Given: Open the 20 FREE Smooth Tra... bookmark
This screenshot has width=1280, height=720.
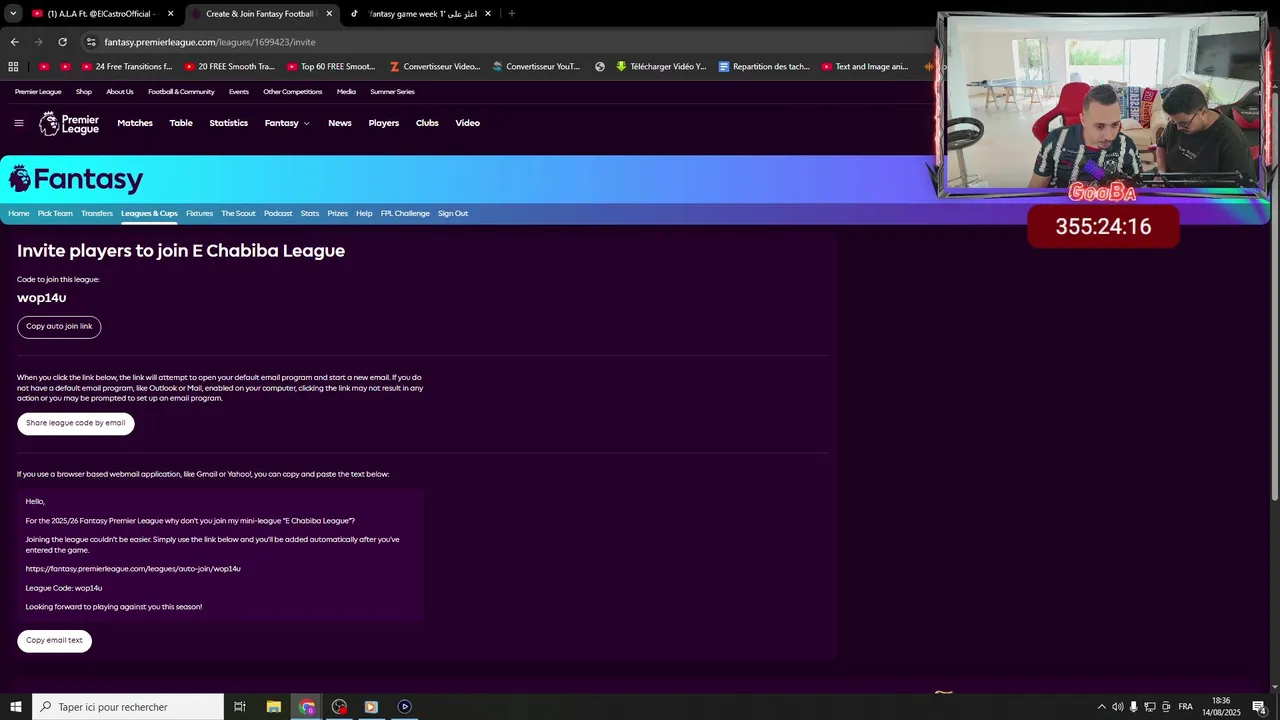Looking at the screenshot, I should click(229, 67).
